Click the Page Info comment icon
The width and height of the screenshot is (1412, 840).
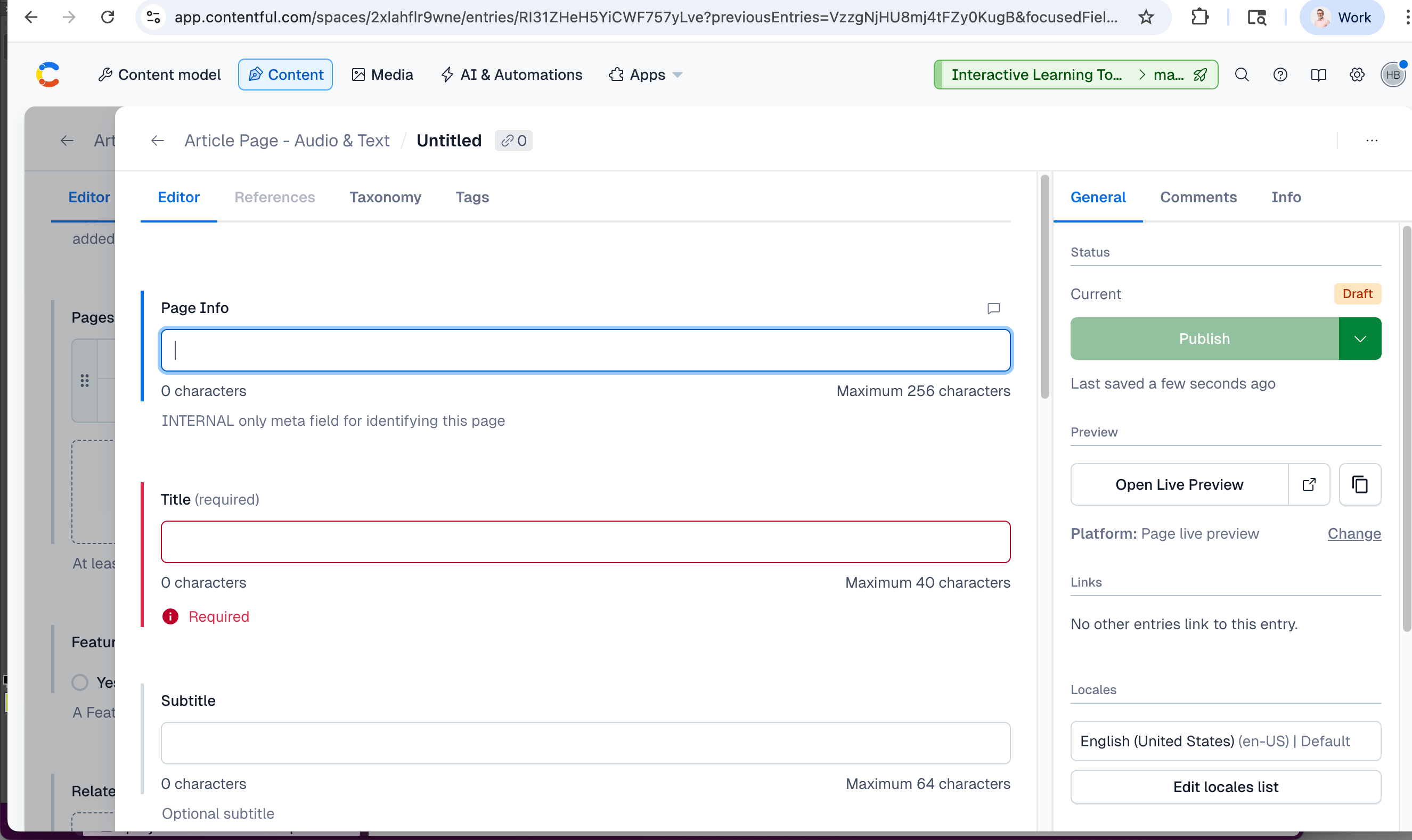click(x=993, y=309)
